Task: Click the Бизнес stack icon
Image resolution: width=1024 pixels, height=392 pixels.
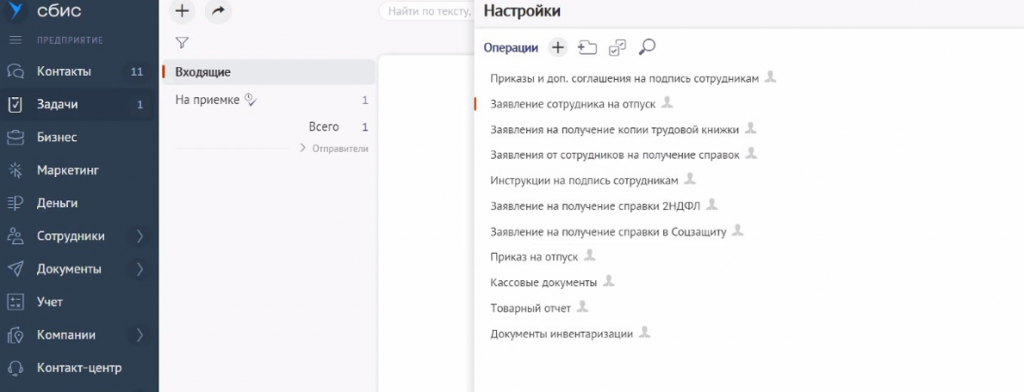Action: [16, 138]
